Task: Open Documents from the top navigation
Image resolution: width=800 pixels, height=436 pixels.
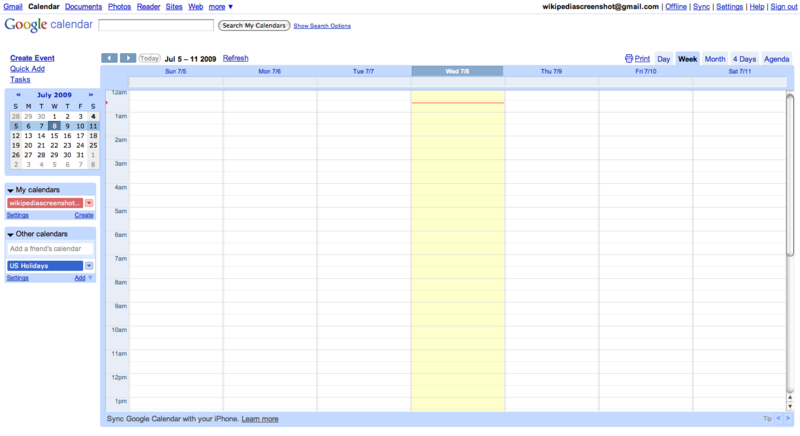Action: tap(83, 7)
